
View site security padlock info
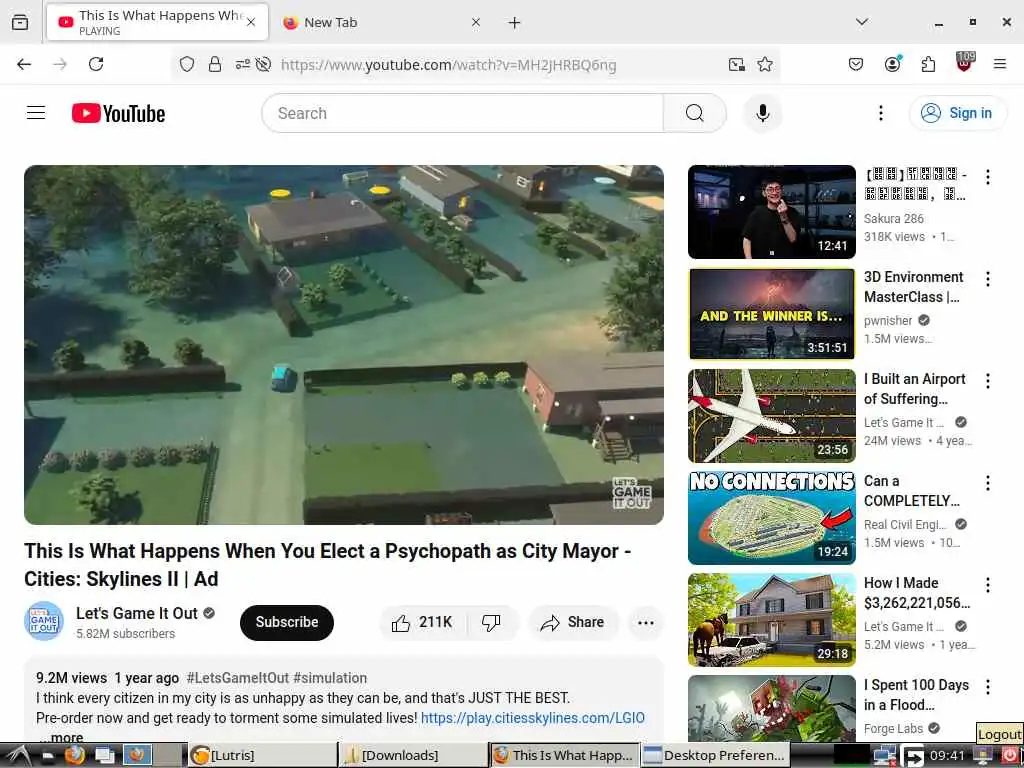coord(215,64)
